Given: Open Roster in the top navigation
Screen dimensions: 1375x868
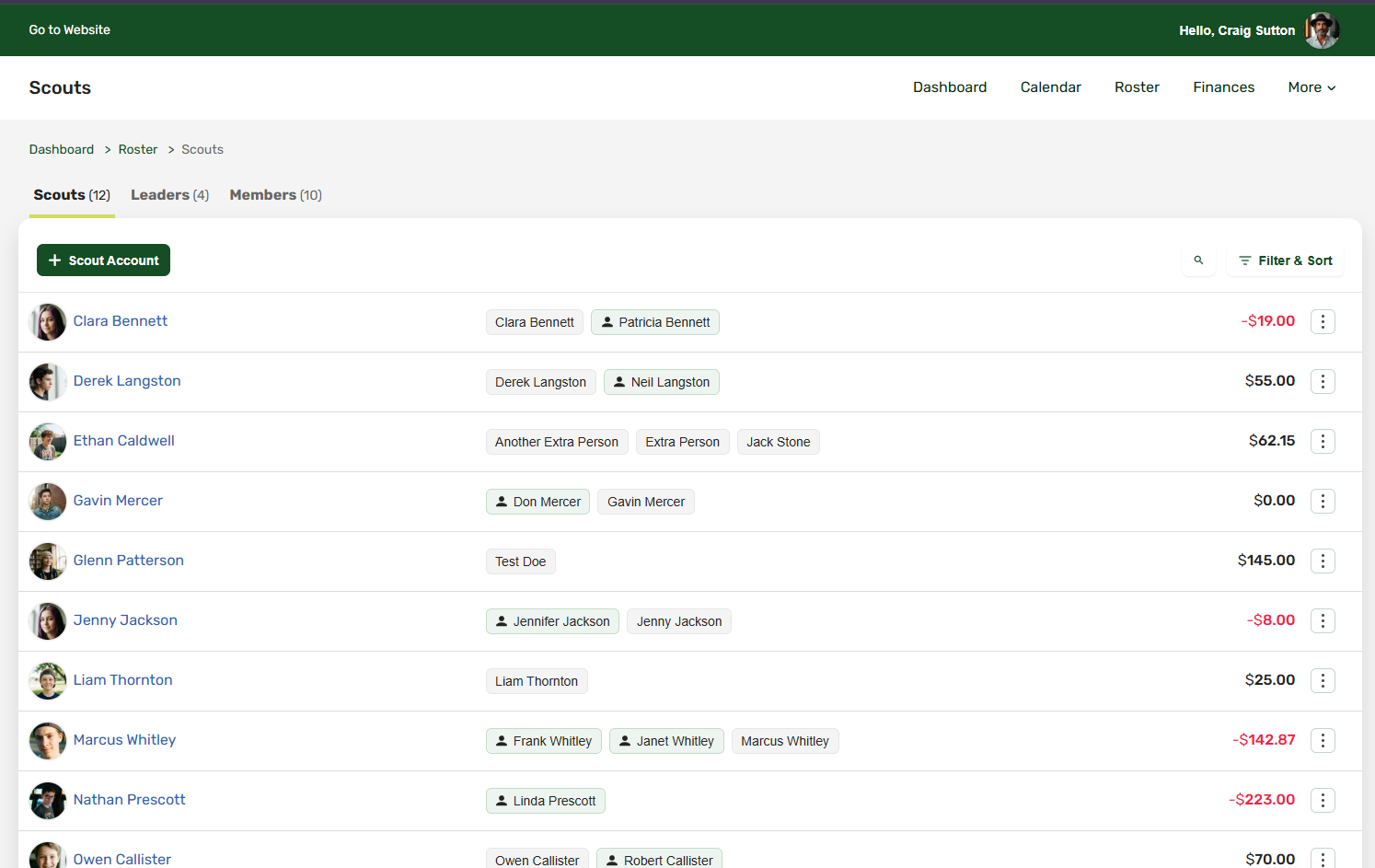Looking at the screenshot, I should 1137,87.
